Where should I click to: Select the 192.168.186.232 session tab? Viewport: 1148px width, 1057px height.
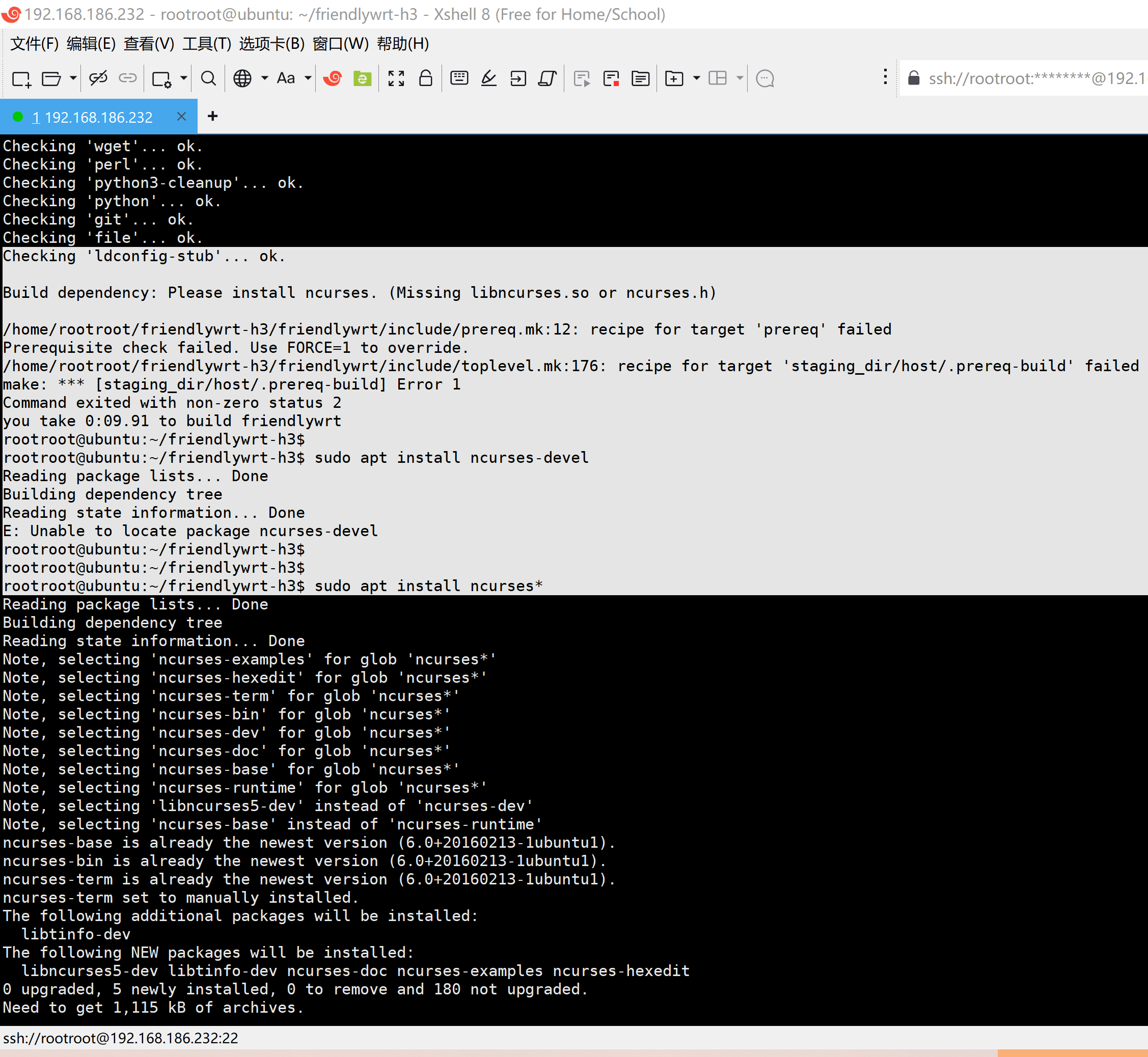[x=98, y=117]
